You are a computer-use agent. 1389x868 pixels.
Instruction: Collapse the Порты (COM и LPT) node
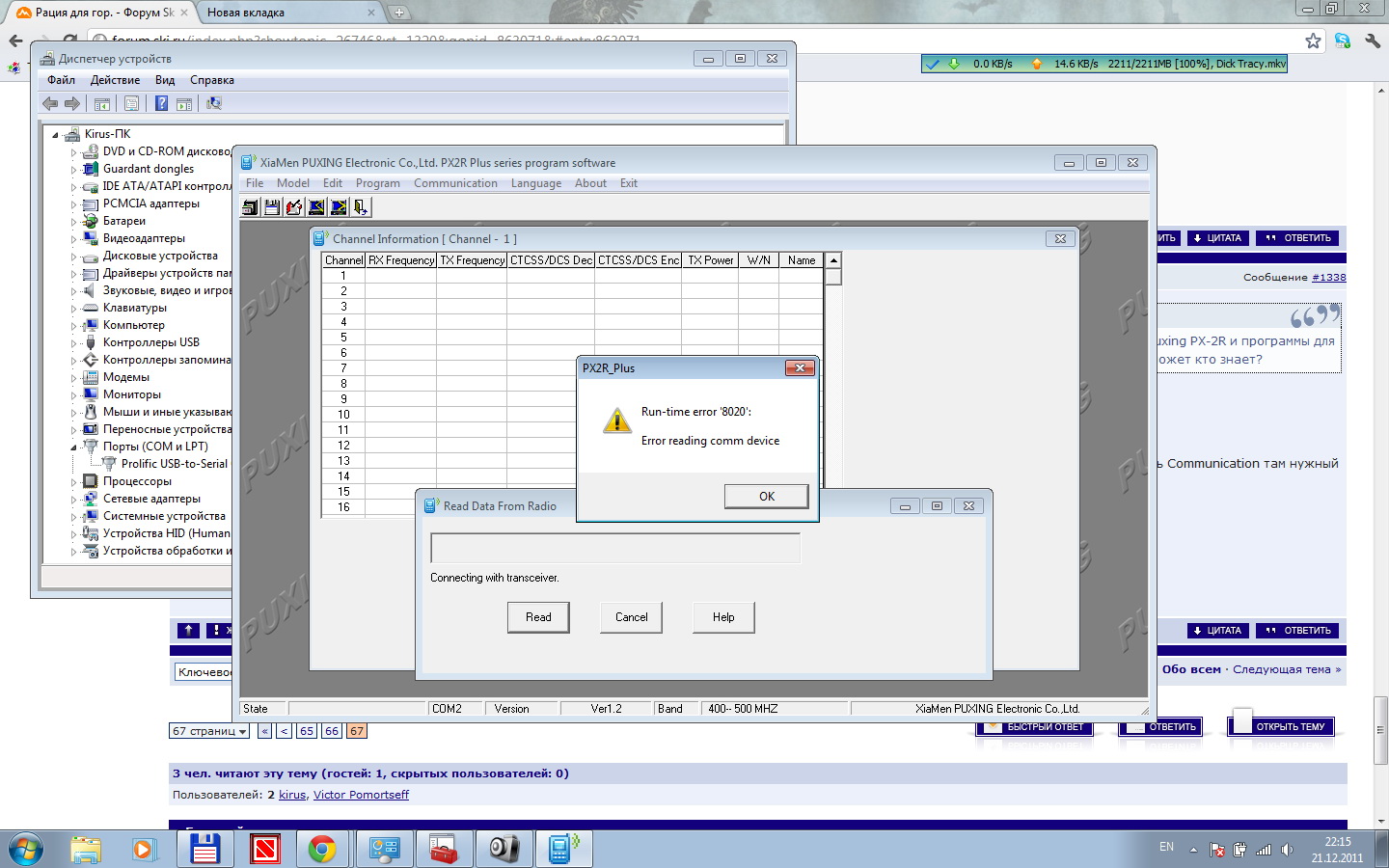pyautogui.click(x=73, y=448)
